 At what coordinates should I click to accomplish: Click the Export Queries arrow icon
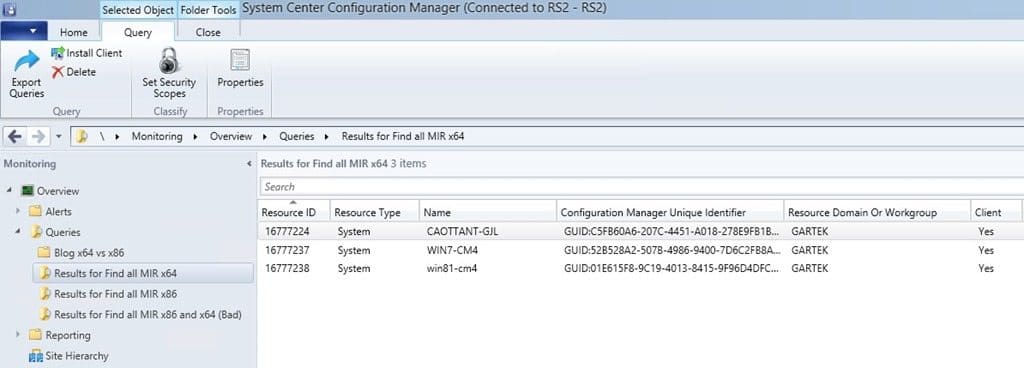point(27,62)
